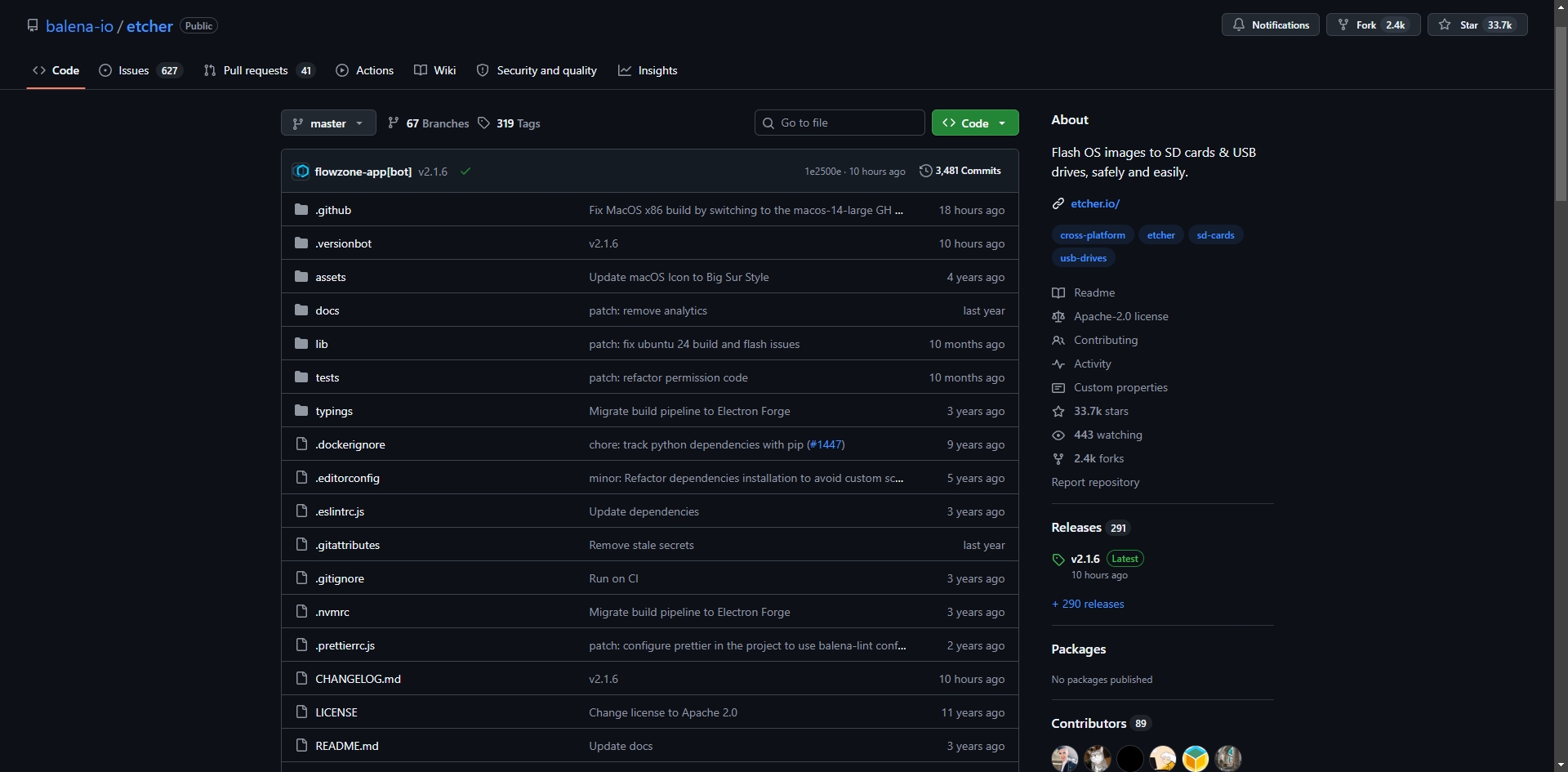Click the Notifications button
This screenshot has width=1568, height=772.
(1271, 25)
